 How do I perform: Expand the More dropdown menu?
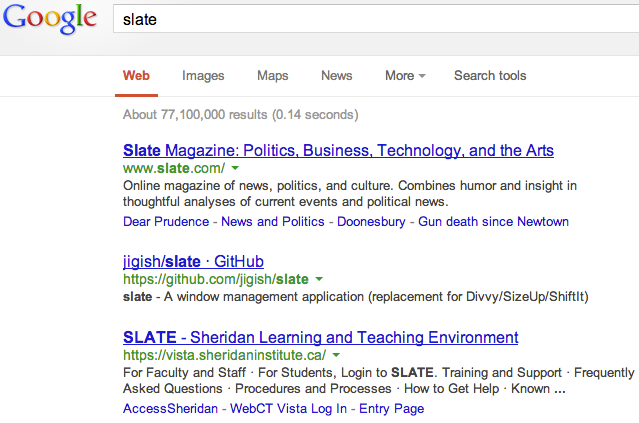[x=405, y=75]
